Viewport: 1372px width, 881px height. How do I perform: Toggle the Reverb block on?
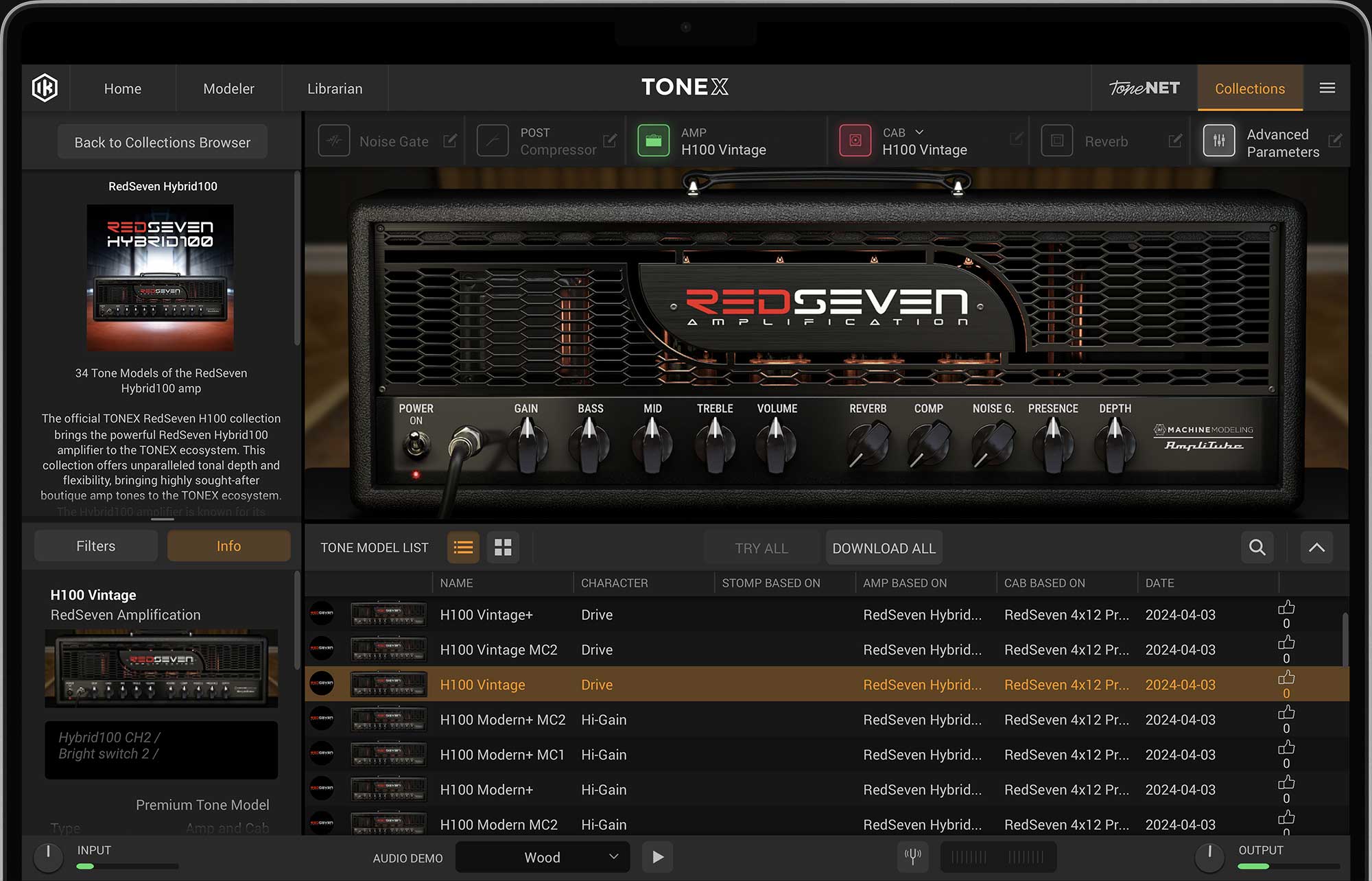[x=1056, y=141]
